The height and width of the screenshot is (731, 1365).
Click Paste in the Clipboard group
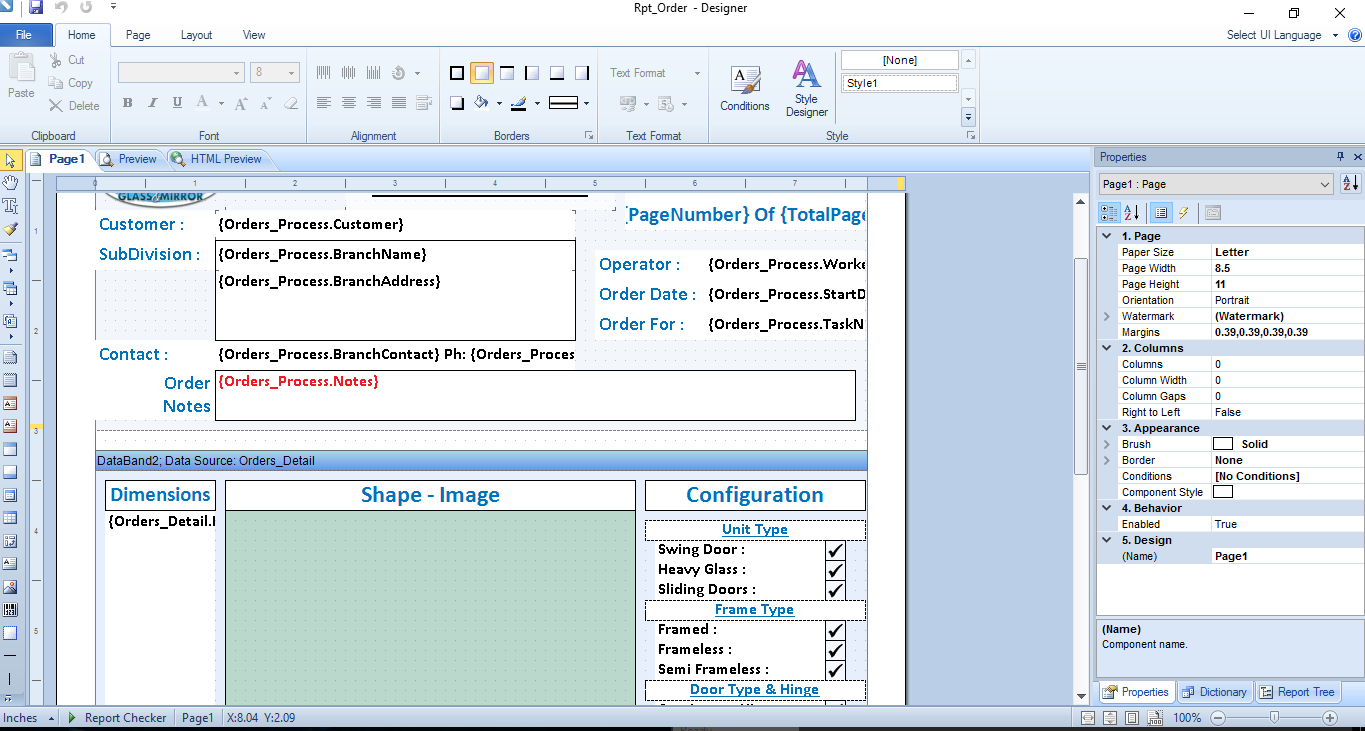pos(21,77)
